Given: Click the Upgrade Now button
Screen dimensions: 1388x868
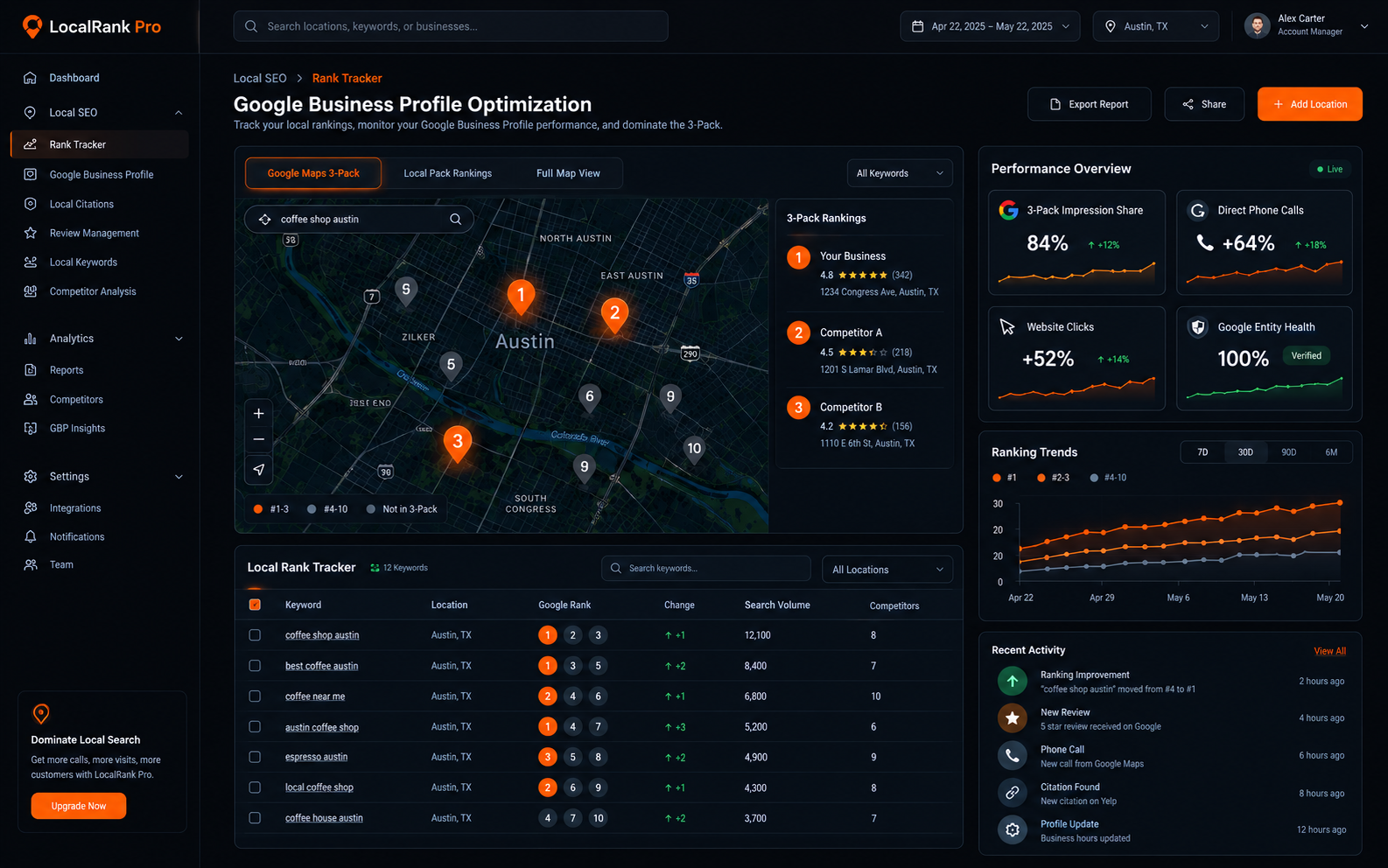Looking at the screenshot, I should 79,806.
